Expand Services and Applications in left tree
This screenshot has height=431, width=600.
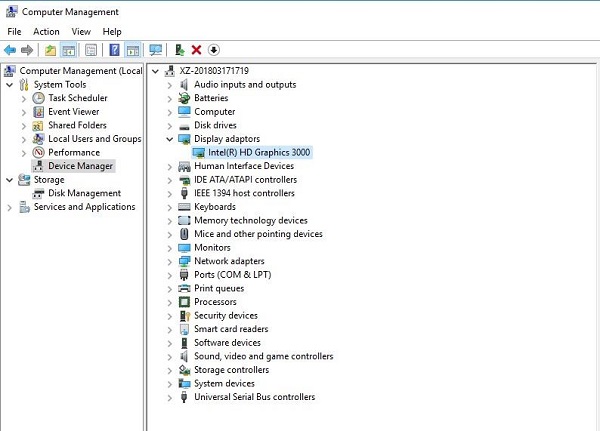10,207
